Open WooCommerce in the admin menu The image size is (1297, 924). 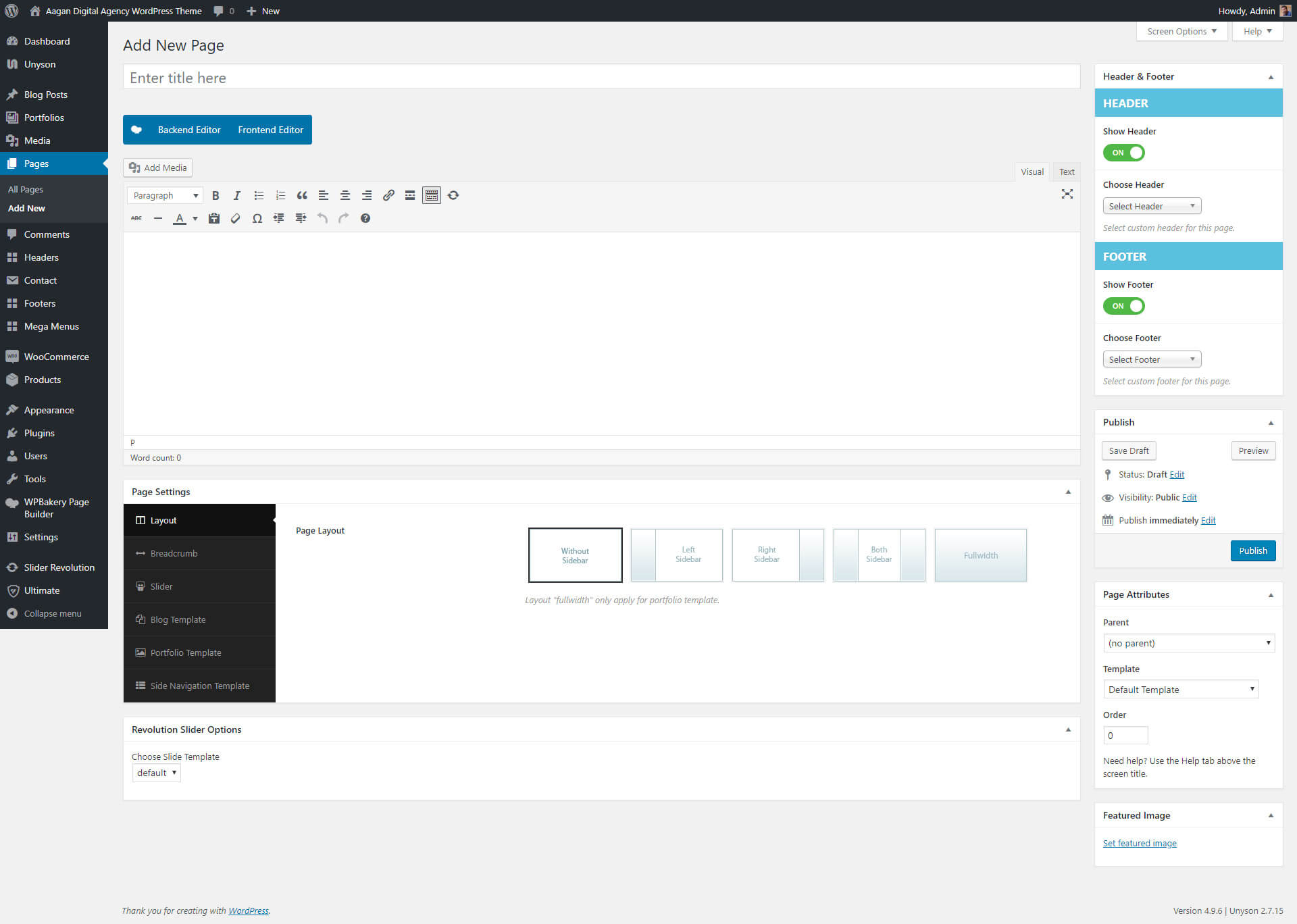54,357
